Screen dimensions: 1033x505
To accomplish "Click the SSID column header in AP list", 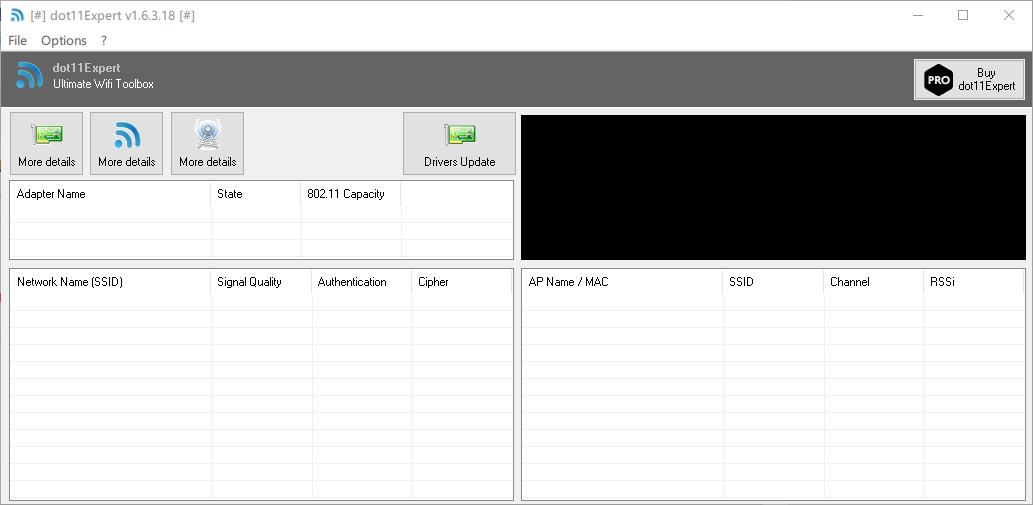I will coord(773,282).
